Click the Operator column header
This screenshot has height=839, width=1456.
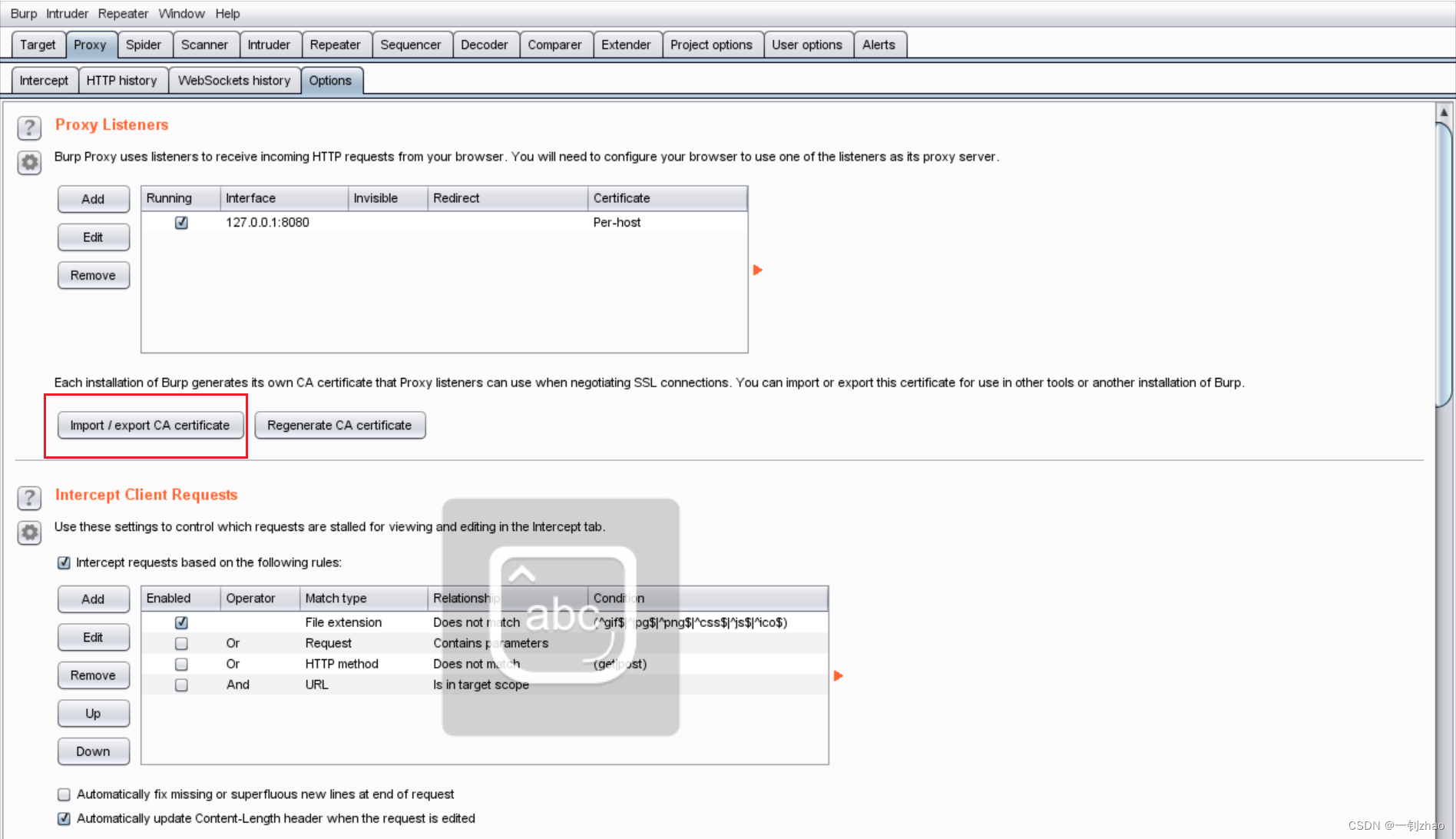(260, 598)
